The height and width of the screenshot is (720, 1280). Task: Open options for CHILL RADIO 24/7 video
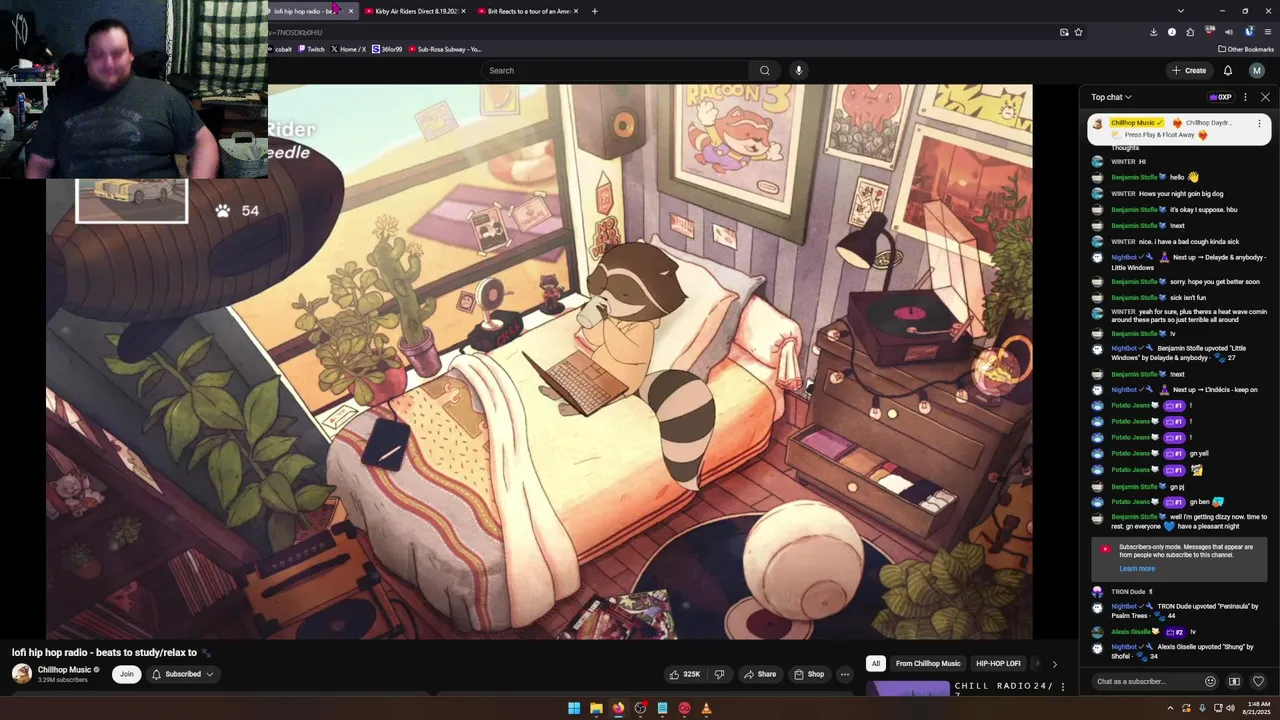coord(1063,687)
